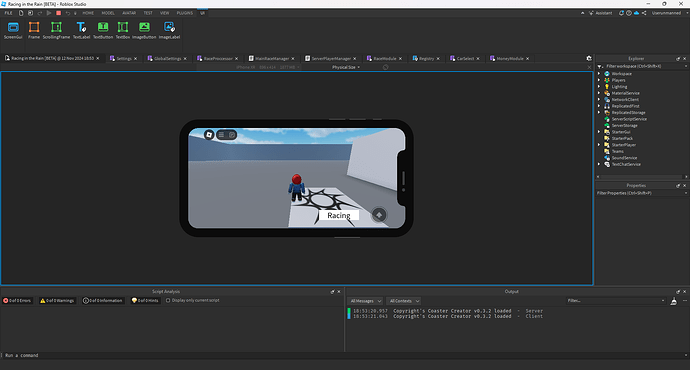This screenshot has height=370, width=690.
Task: Expand the Workspace tree node
Action: tap(599, 73)
